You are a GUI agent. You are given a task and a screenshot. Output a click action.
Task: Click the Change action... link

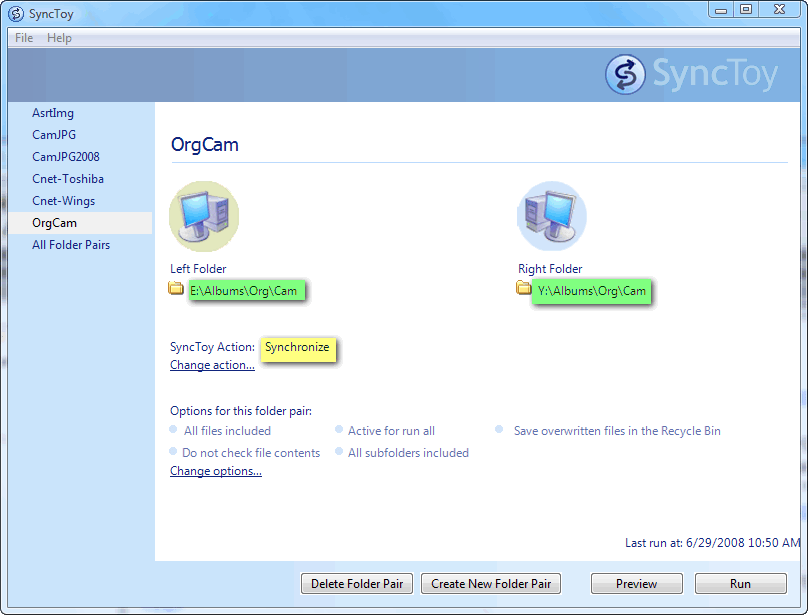pos(212,365)
